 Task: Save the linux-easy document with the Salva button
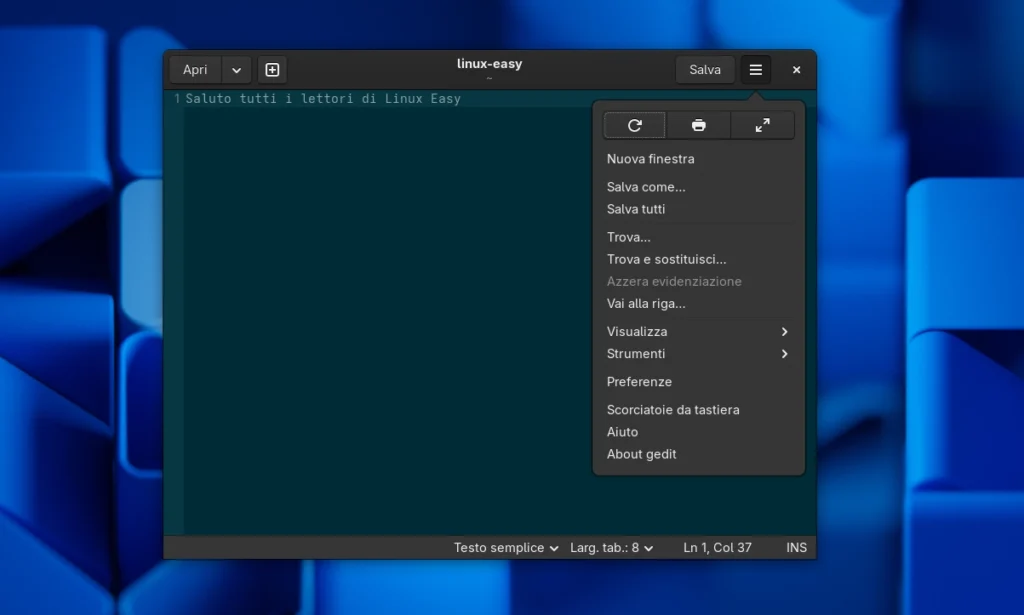(705, 69)
